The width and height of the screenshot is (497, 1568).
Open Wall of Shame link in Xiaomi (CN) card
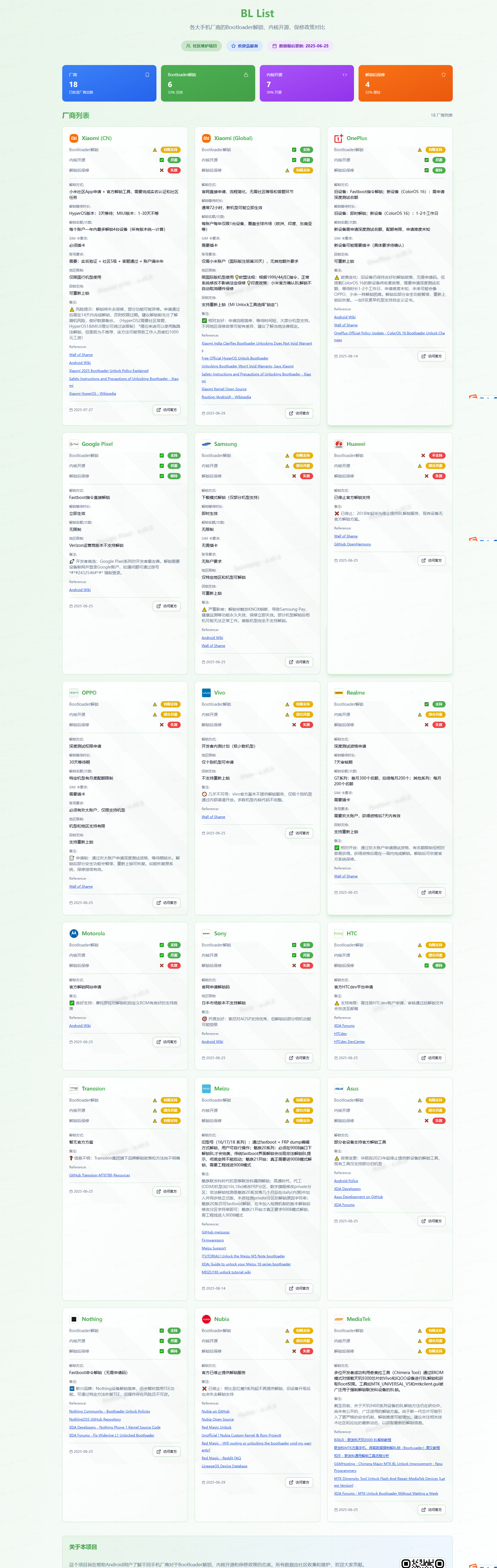pyautogui.click(x=81, y=355)
